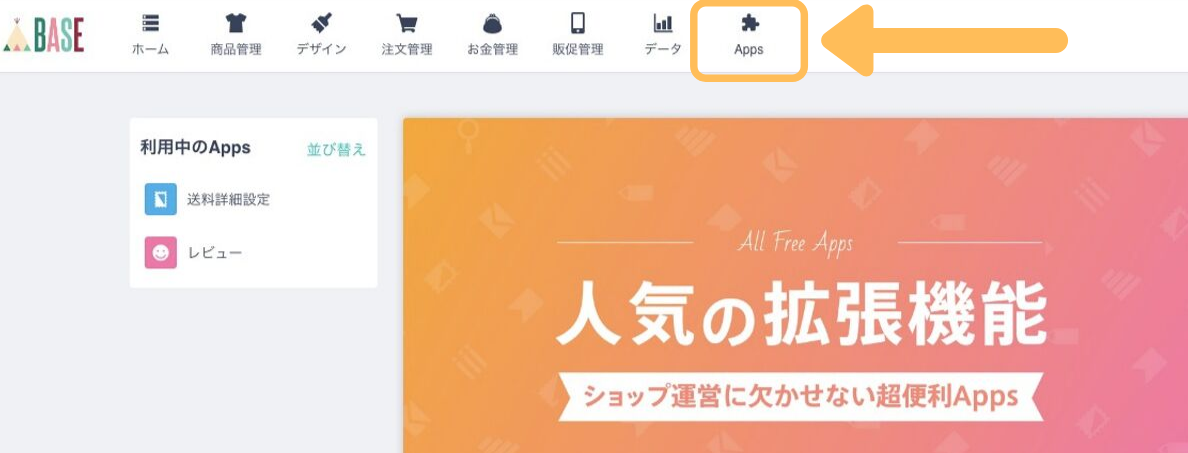The image size is (1188, 453).
Task: Click the 人気の拡張機能 banner
Action: (796, 286)
